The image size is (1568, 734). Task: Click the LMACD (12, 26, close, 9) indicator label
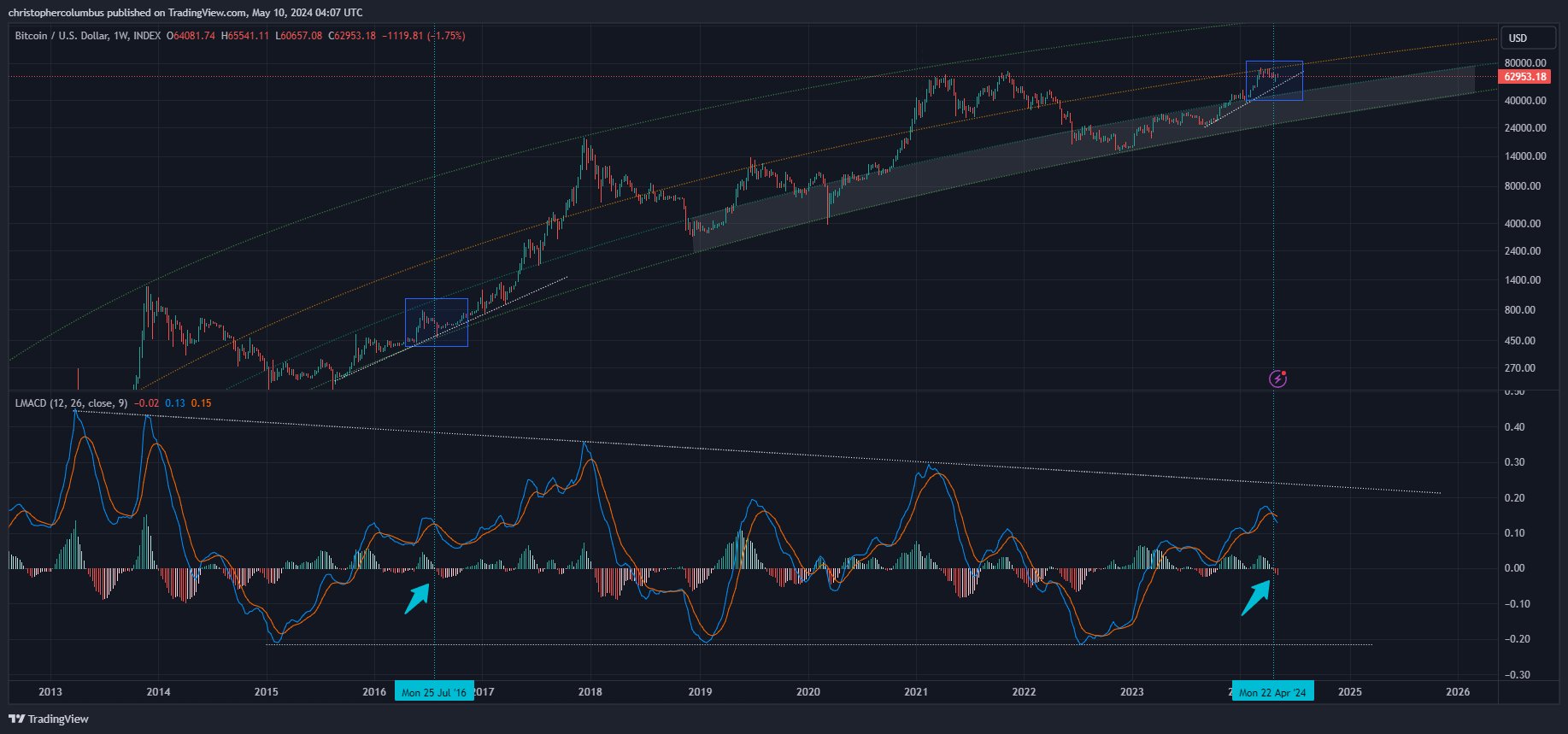coord(71,403)
